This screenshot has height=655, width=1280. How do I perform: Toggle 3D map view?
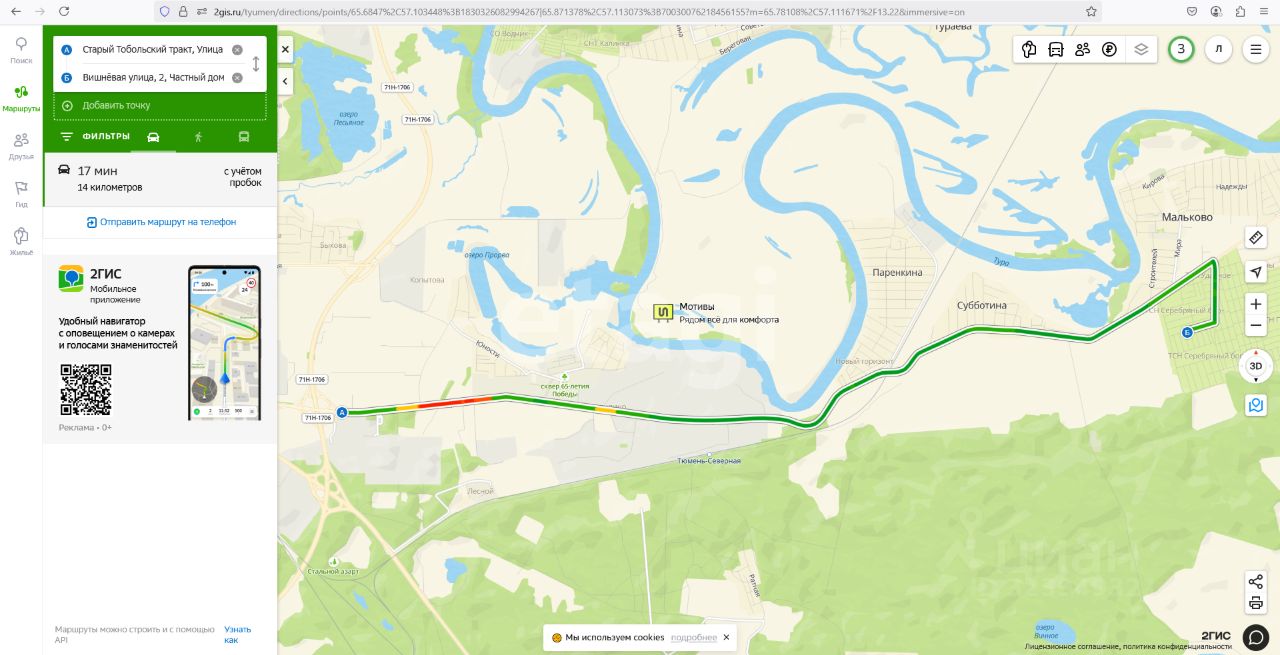tap(1256, 366)
